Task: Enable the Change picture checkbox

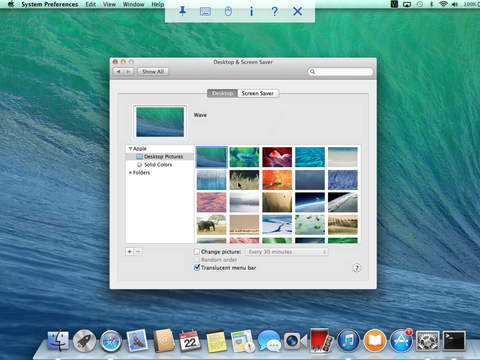Action: click(x=197, y=252)
